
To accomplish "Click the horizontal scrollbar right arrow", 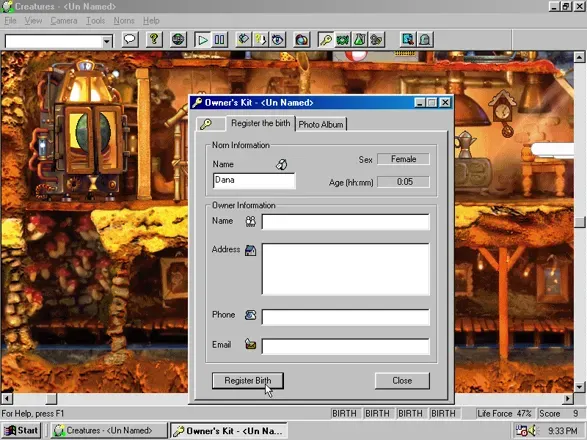I will [x=568, y=398].
